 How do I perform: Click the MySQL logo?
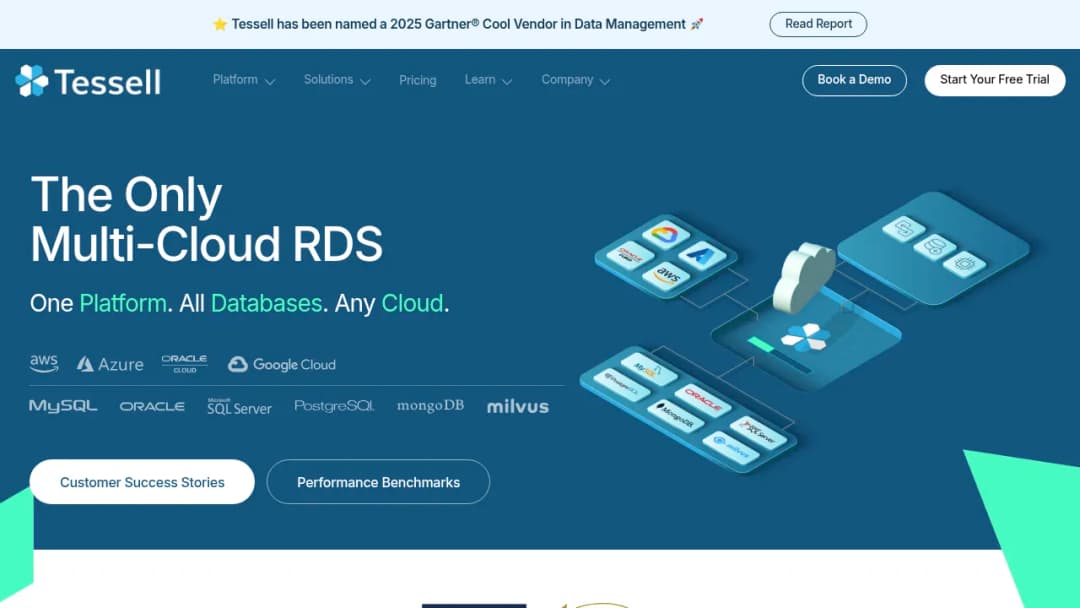[63, 406]
